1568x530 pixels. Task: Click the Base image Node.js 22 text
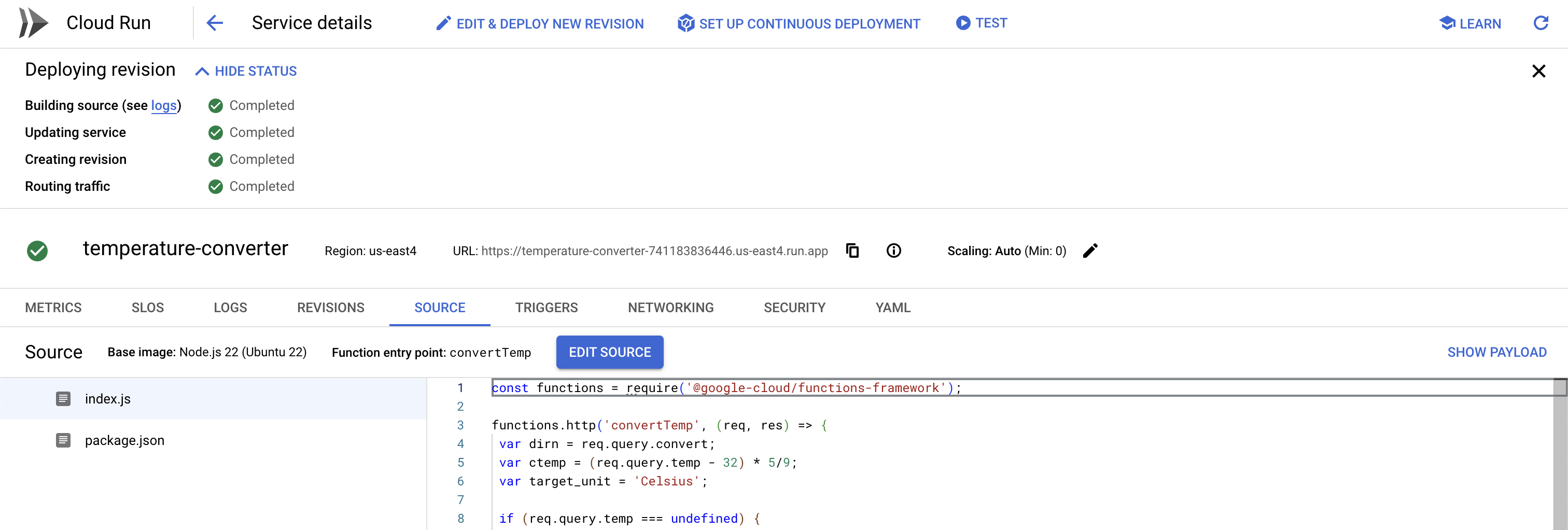point(207,352)
